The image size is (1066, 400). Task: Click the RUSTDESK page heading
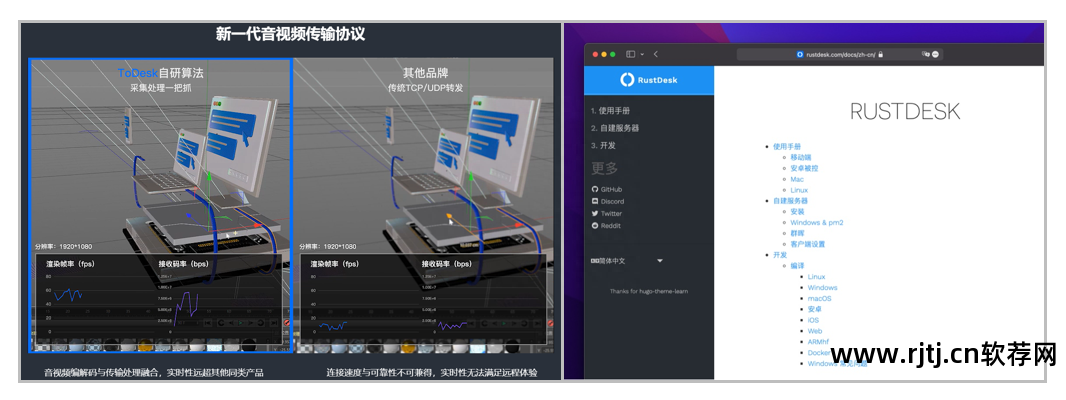tap(905, 112)
